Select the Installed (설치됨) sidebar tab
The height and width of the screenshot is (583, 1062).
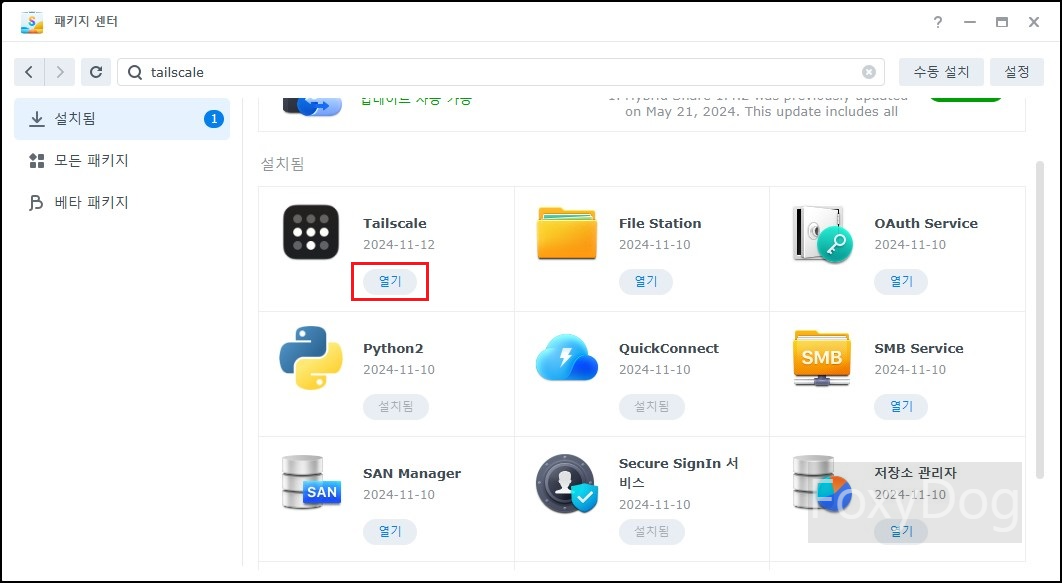tap(122, 119)
